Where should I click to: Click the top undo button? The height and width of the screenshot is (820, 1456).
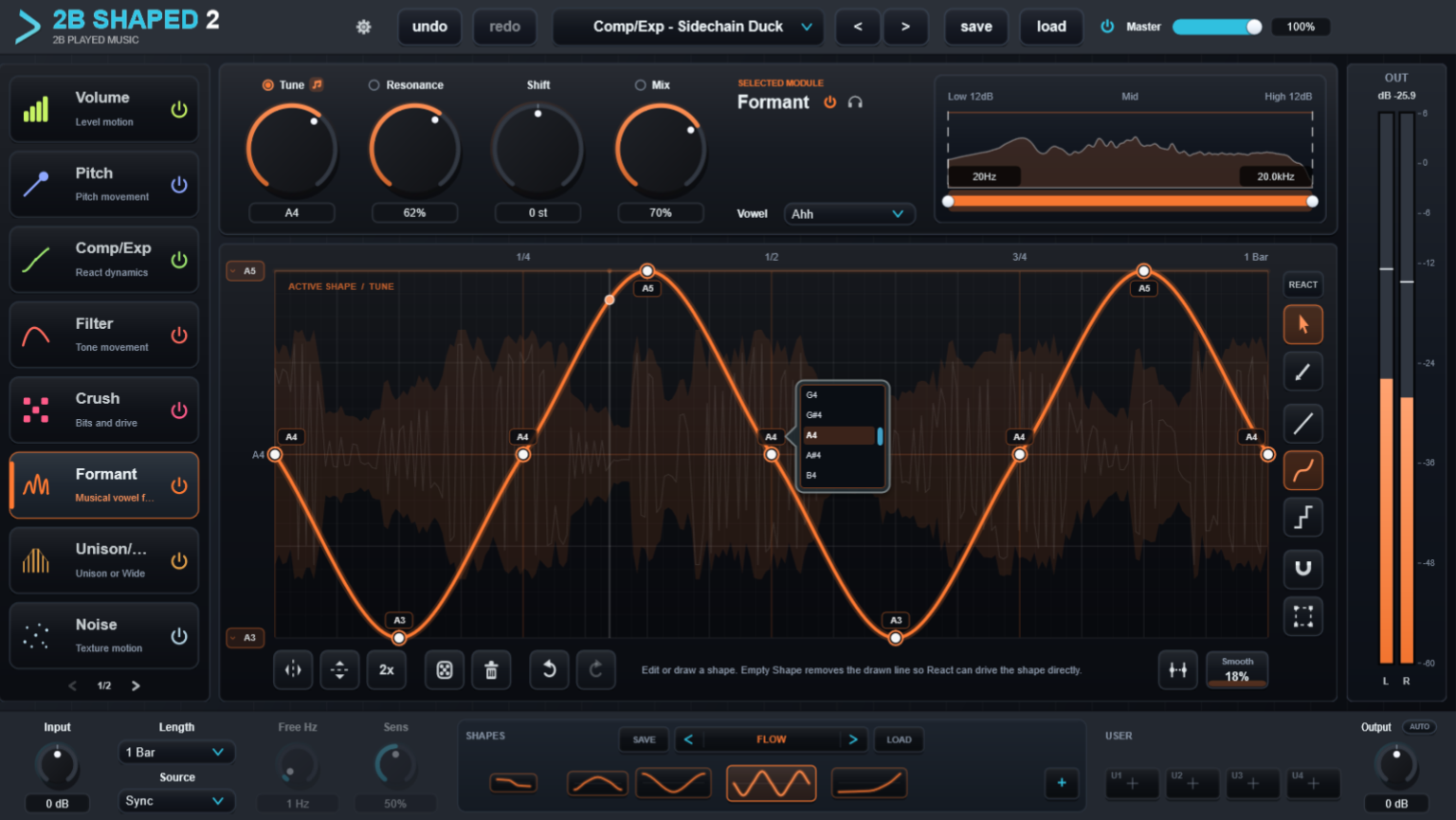click(x=429, y=27)
